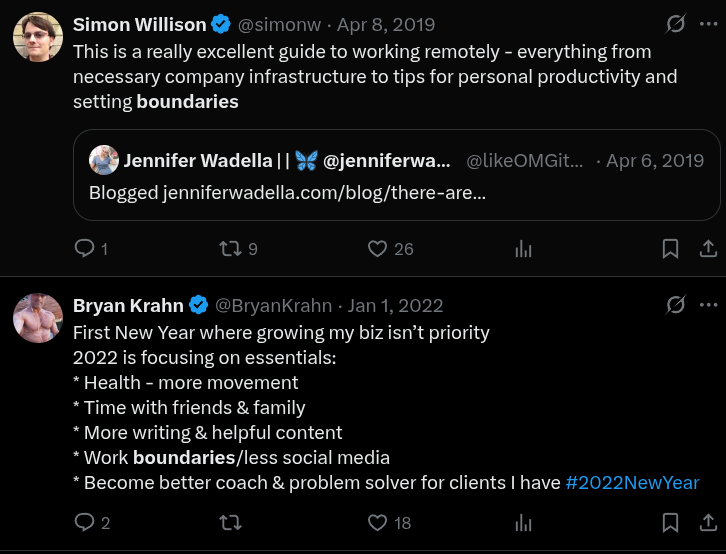This screenshot has width=726, height=554.
Task: View analytics for Simon Willison's tweet
Action: [523, 249]
